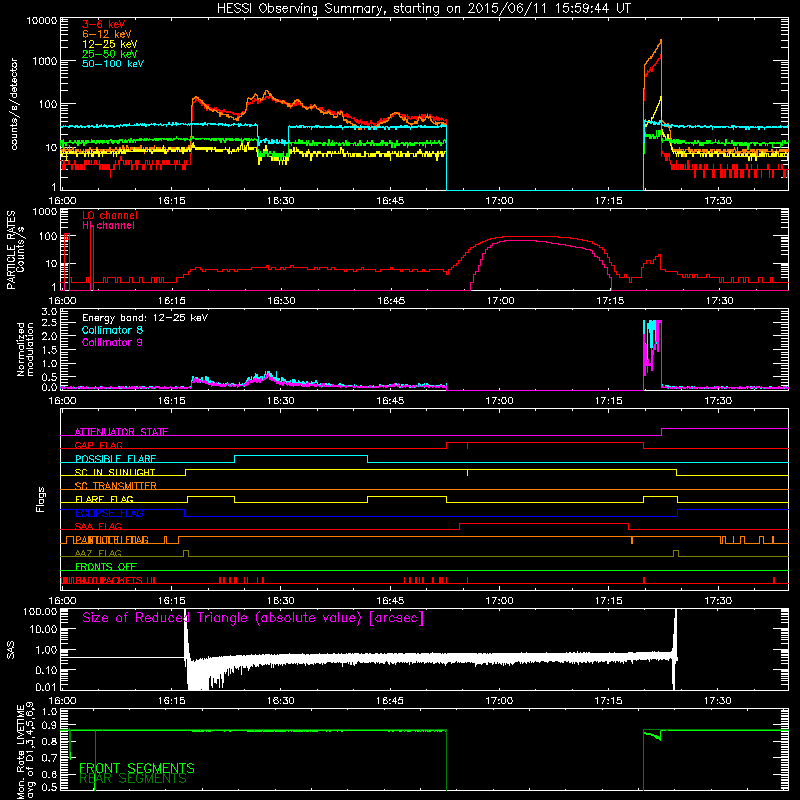Viewport: 800px width, 800px height.
Task: Click the 10000 tick on the counts axis
Action: tap(42, 21)
